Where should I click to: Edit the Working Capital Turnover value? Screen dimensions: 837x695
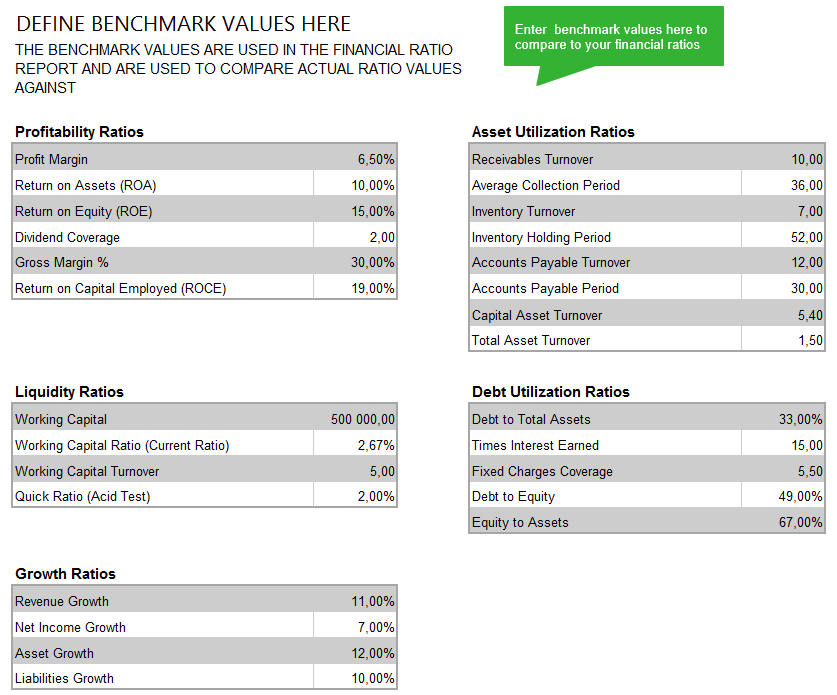pos(356,471)
